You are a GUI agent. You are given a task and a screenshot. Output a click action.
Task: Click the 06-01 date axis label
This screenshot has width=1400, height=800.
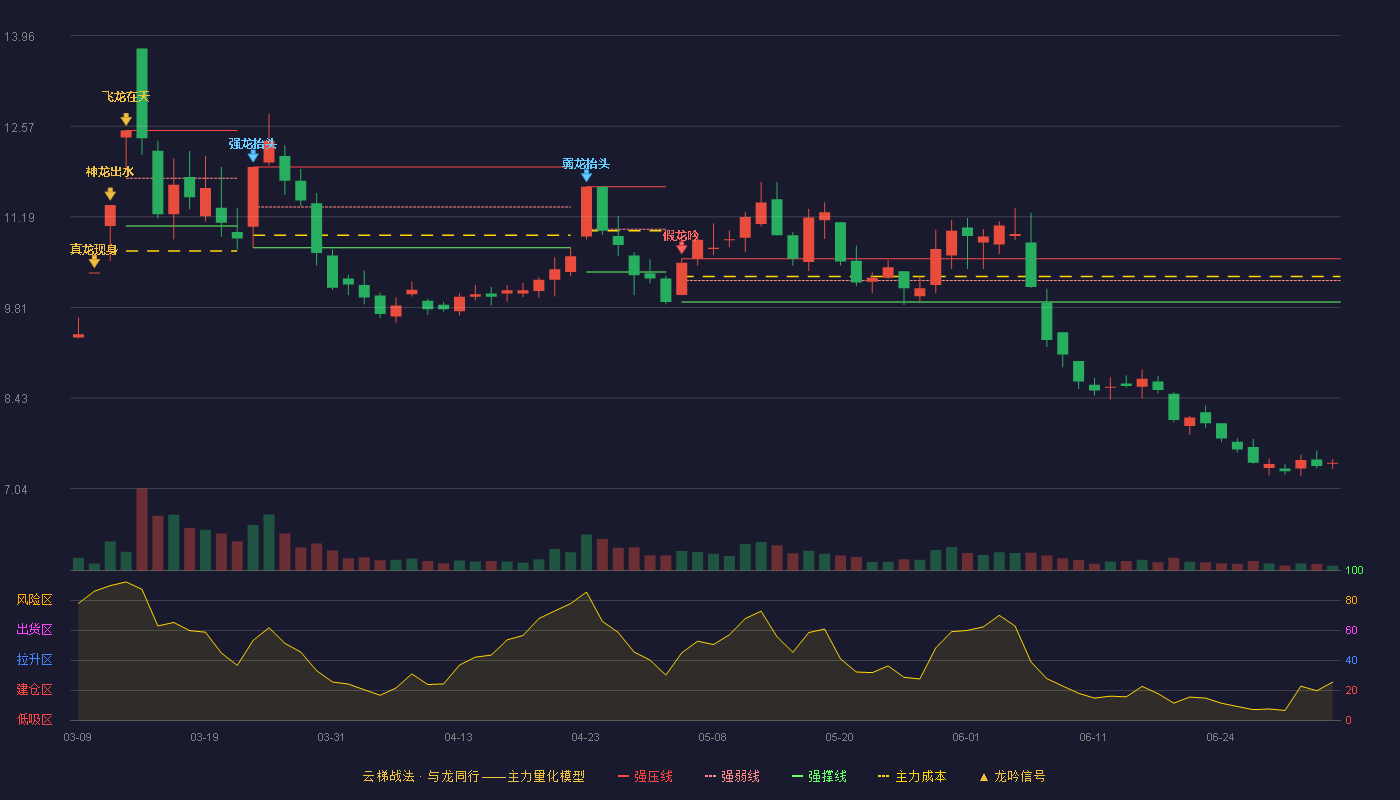pos(966,737)
